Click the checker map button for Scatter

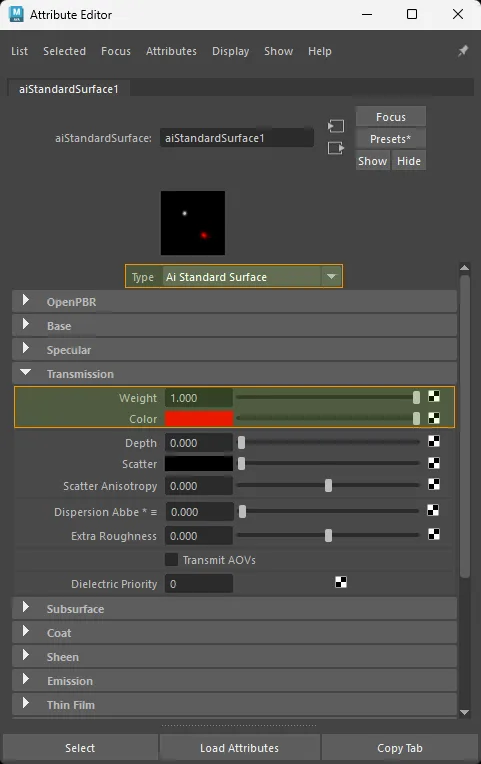point(434,463)
